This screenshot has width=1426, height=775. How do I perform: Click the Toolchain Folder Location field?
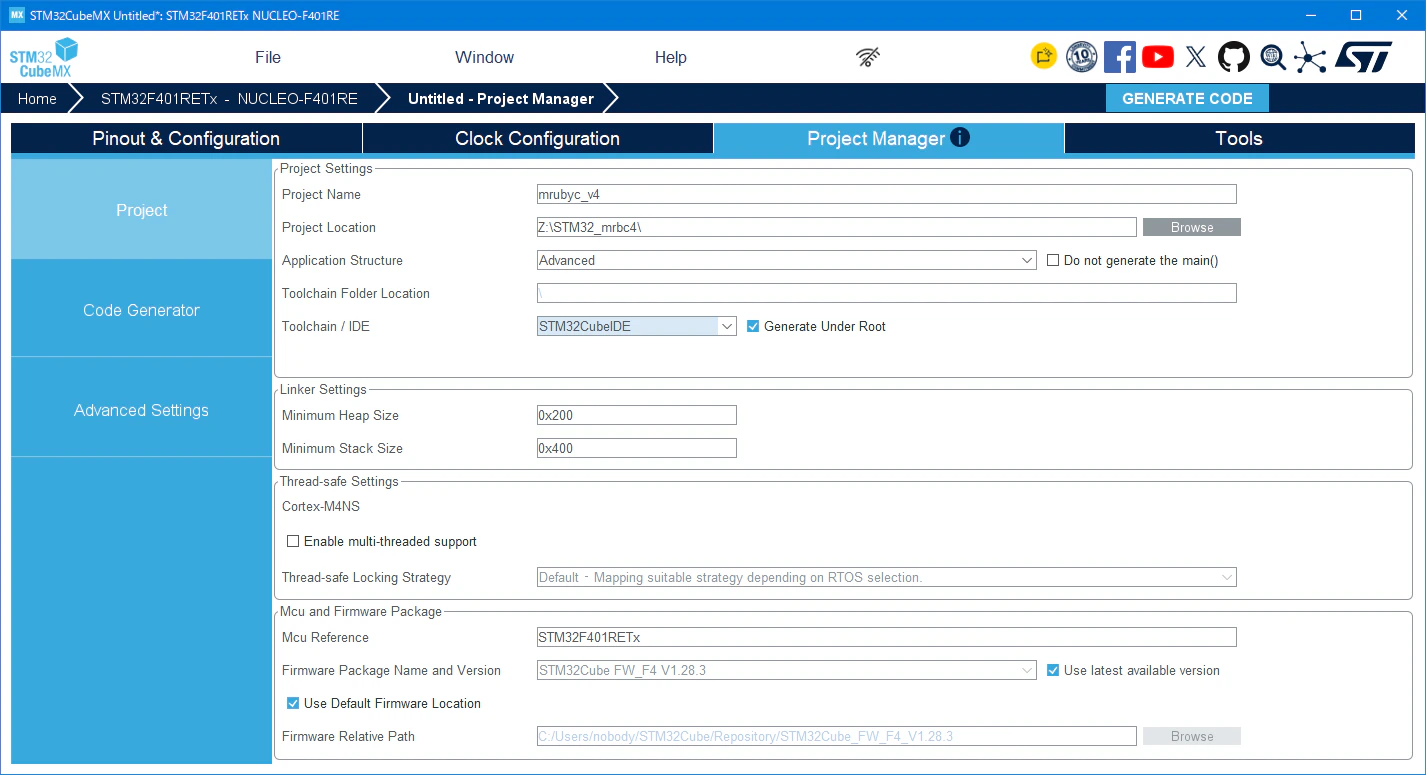(x=887, y=293)
